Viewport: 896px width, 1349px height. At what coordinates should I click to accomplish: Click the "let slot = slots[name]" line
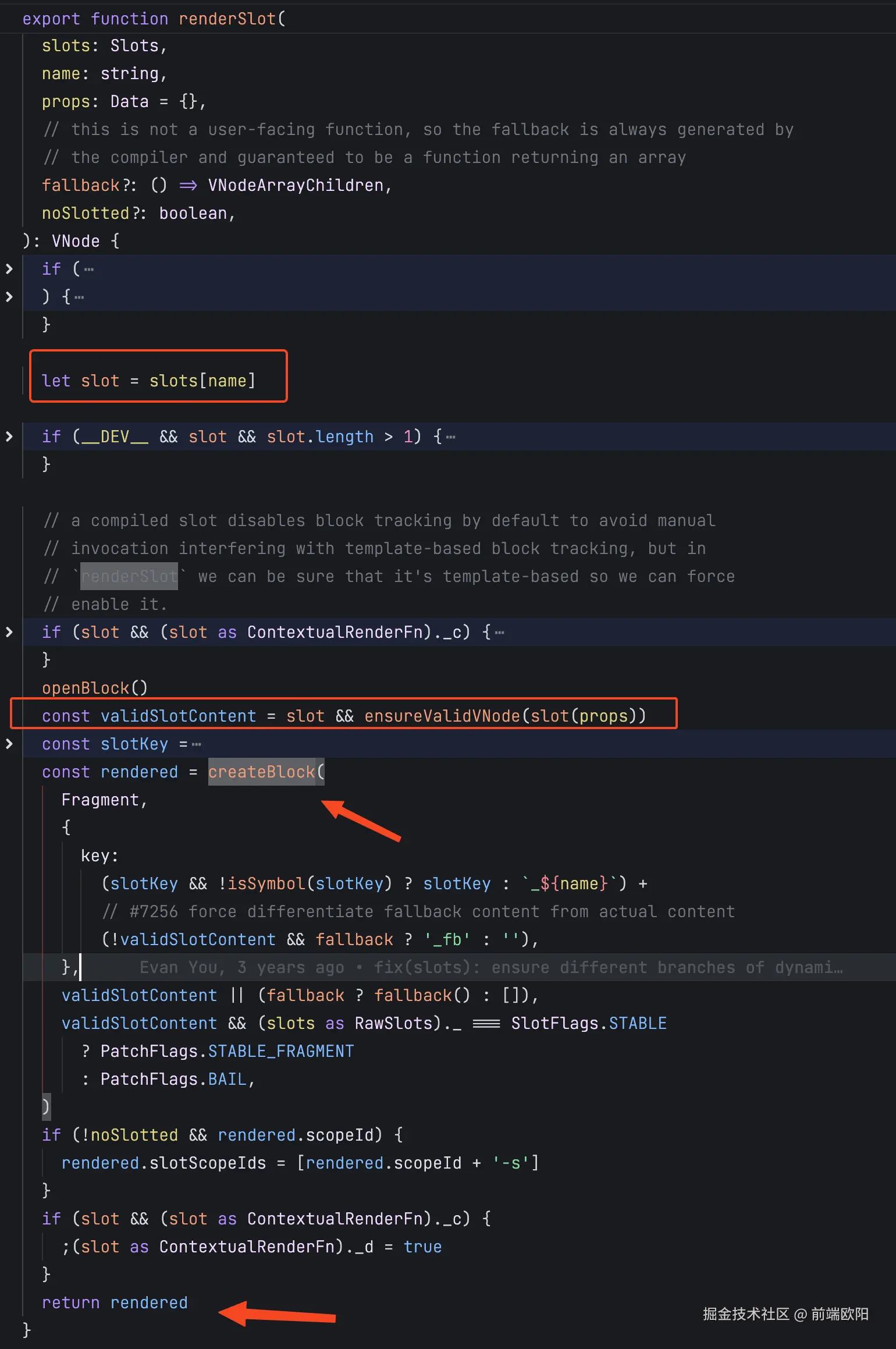(x=148, y=381)
